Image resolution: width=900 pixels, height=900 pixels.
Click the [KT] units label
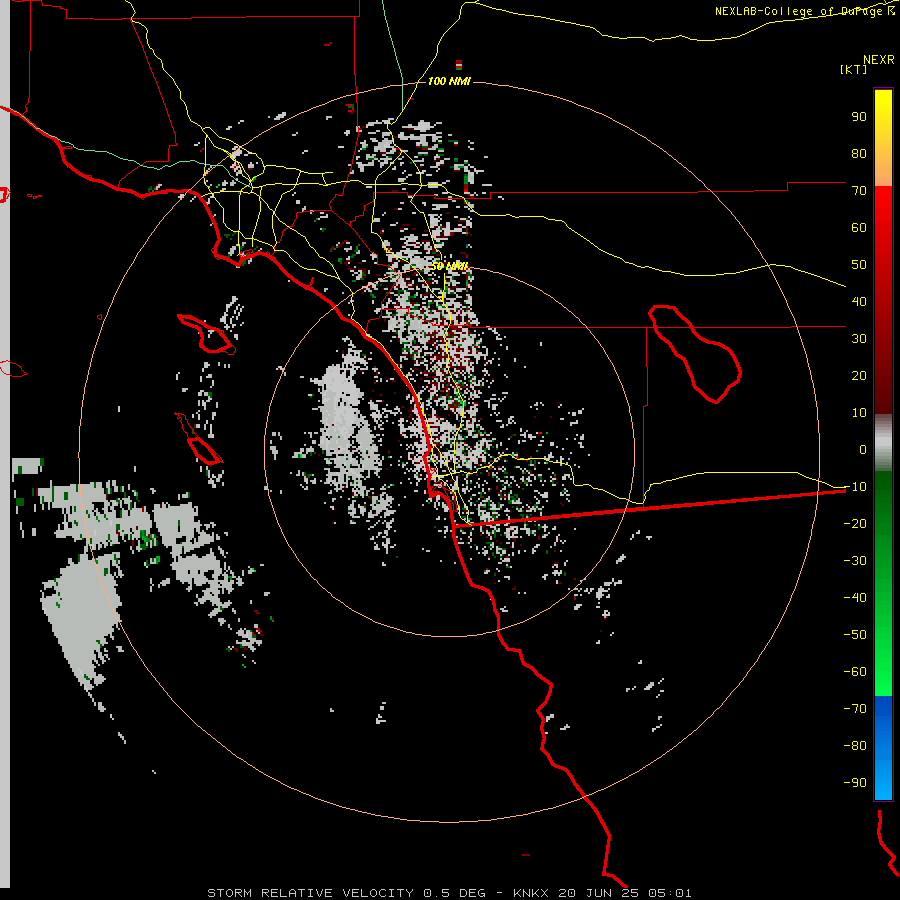(x=854, y=69)
